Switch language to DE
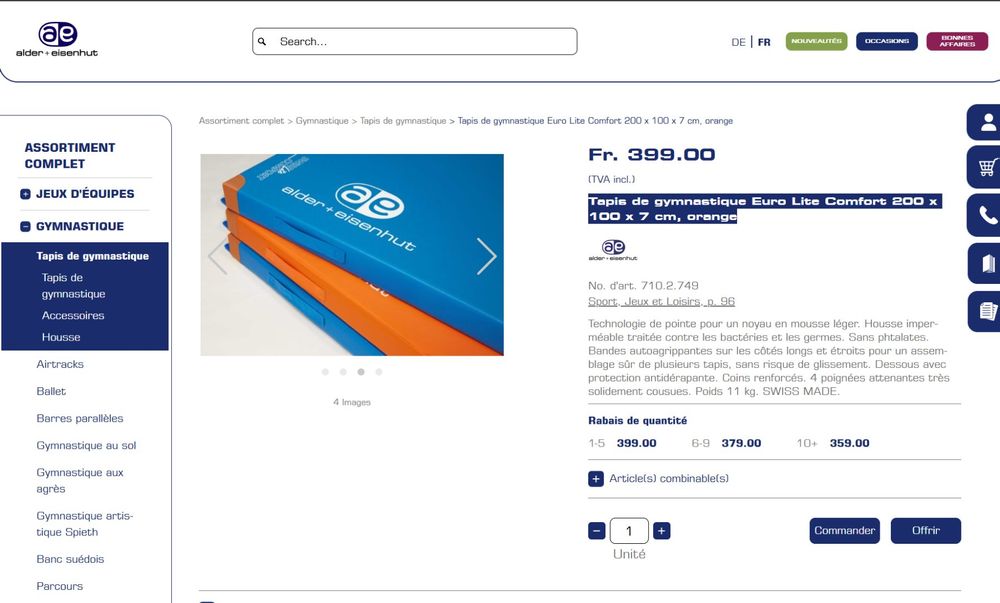Image resolution: width=1000 pixels, height=603 pixels. (738, 42)
